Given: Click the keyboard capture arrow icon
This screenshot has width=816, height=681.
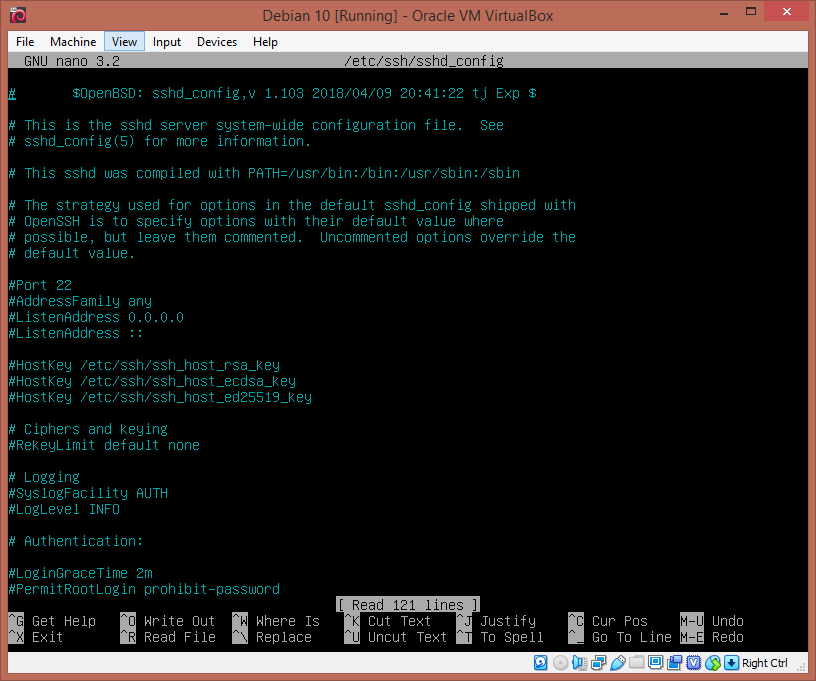Looking at the screenshot, I should coord(731,663).
